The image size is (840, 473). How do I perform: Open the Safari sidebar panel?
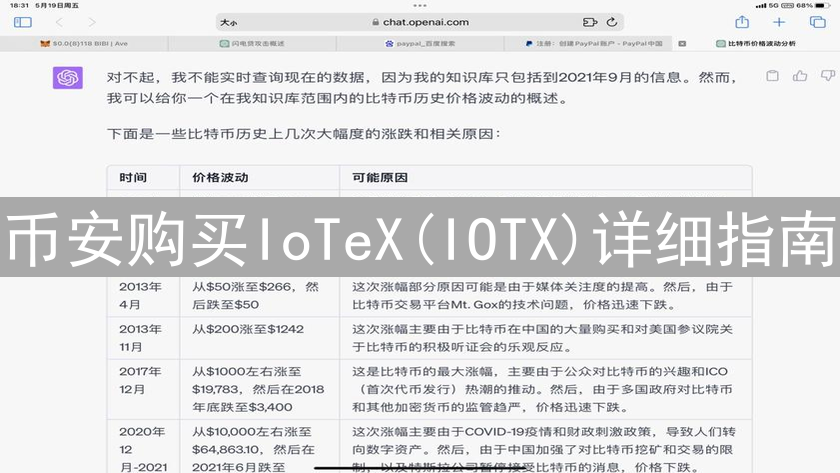22,22
